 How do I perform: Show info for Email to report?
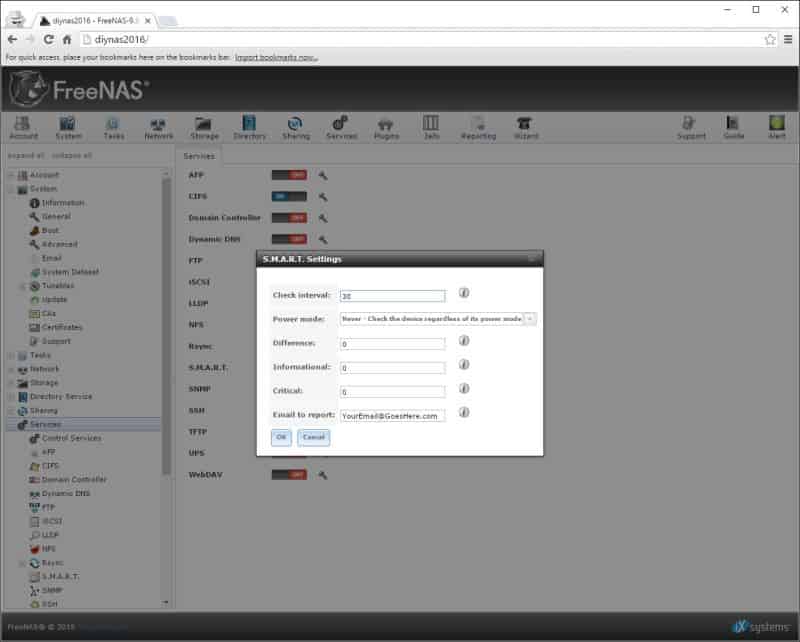(x=464, y=412)
